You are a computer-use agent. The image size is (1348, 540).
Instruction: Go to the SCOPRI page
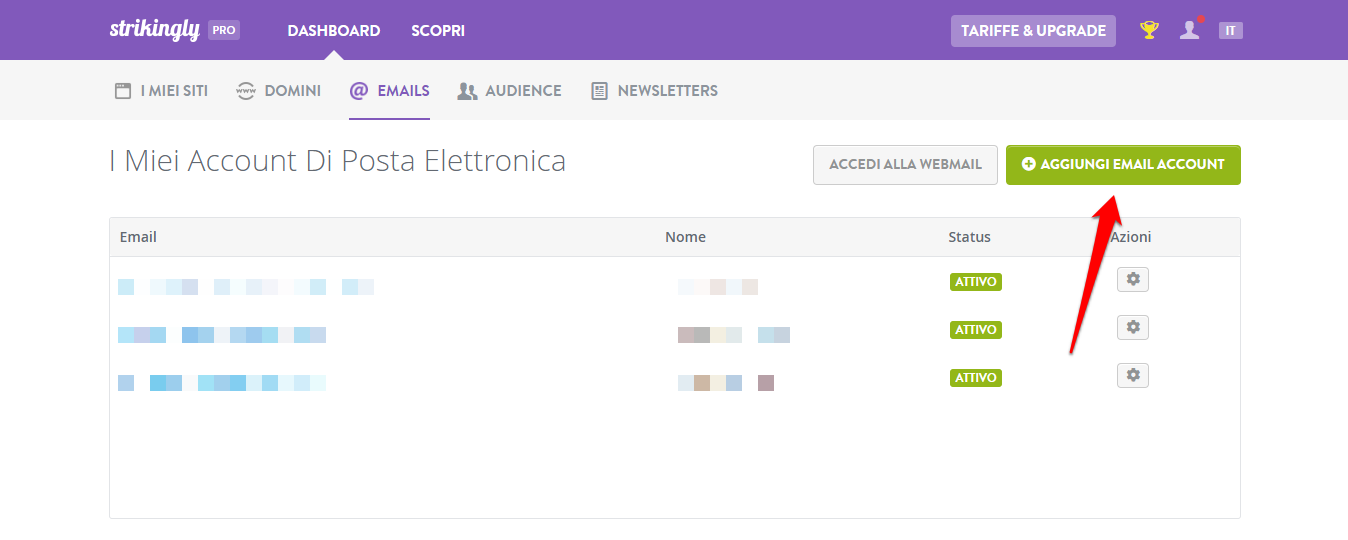438,31
